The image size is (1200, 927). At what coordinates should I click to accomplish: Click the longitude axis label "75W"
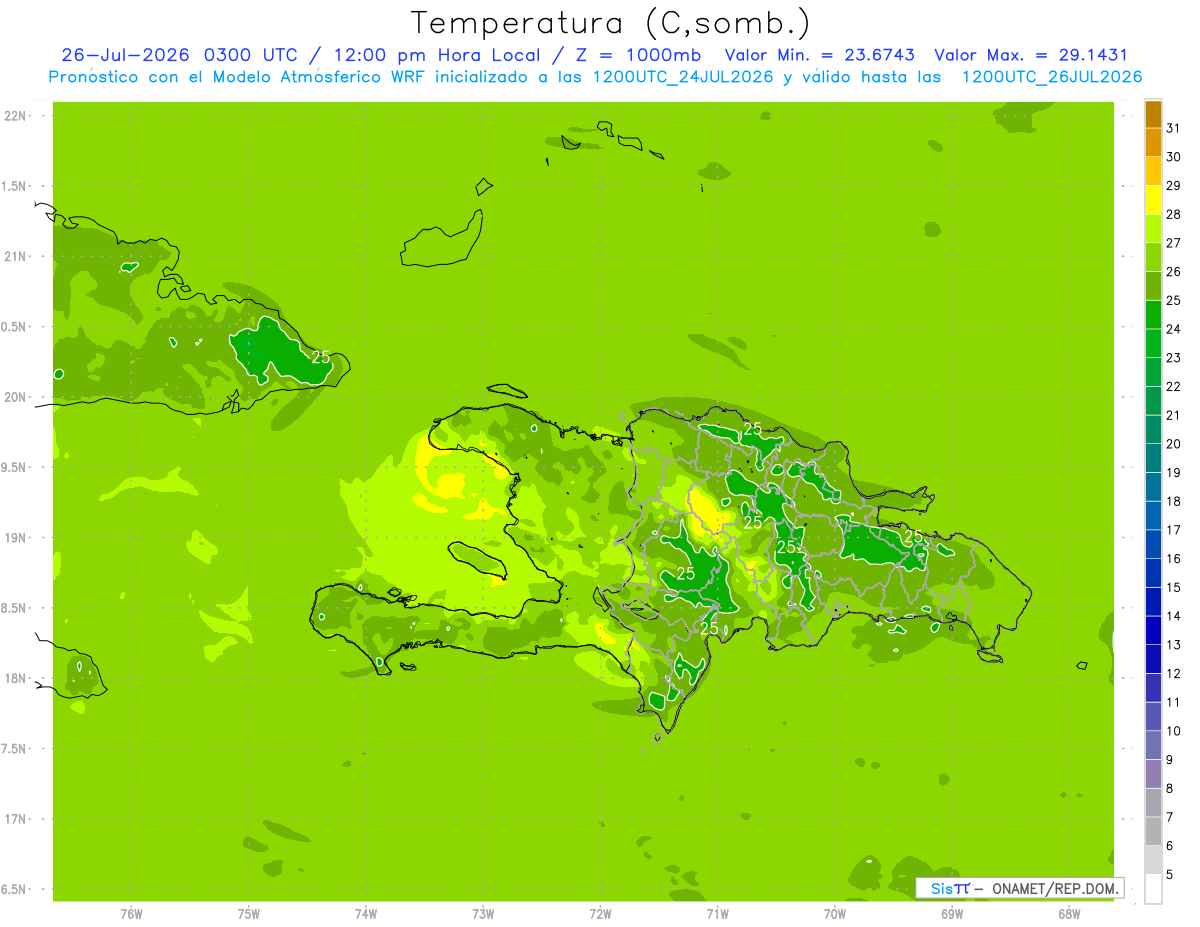249,914
